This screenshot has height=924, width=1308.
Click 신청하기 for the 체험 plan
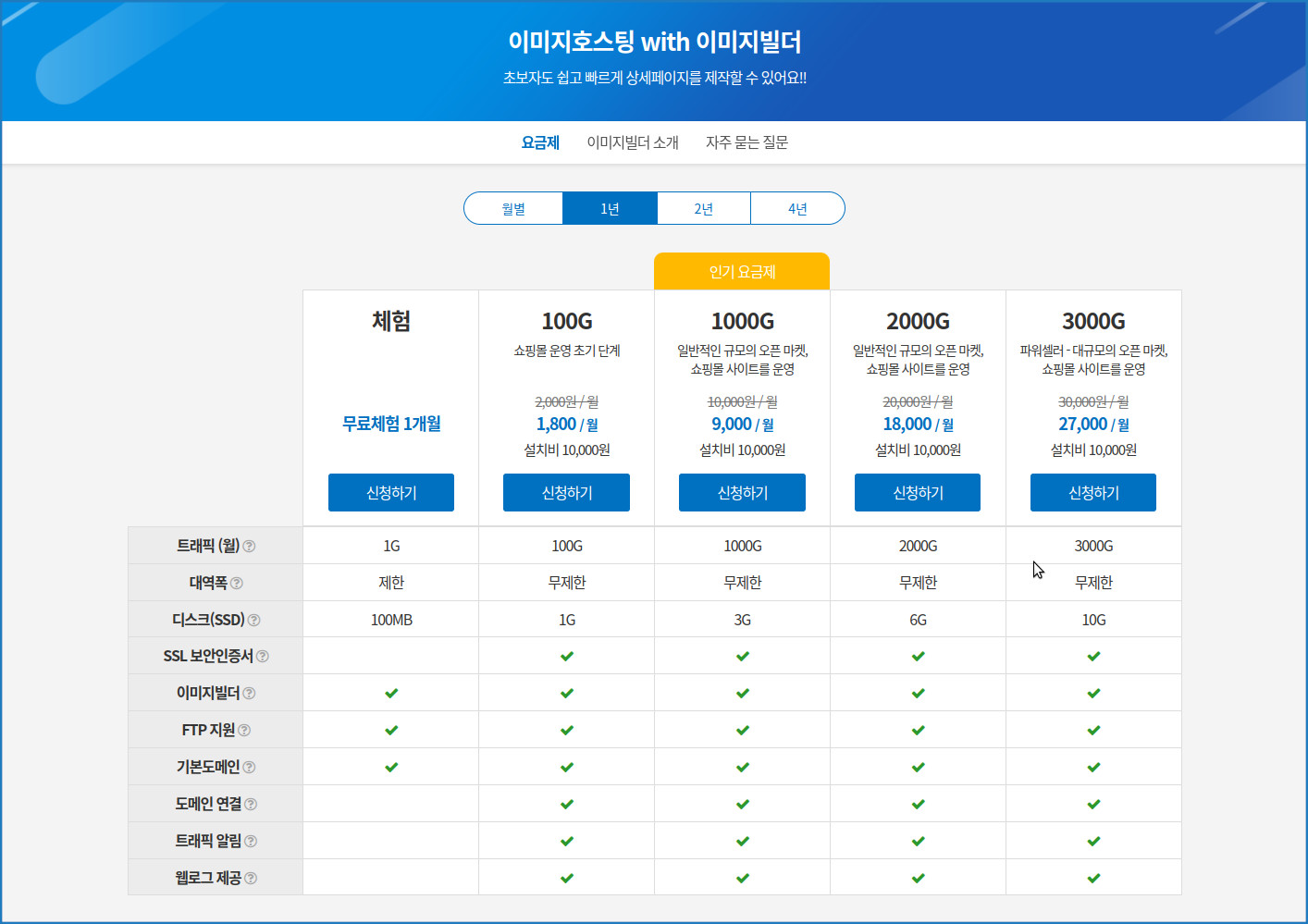[x=391, y=493]
